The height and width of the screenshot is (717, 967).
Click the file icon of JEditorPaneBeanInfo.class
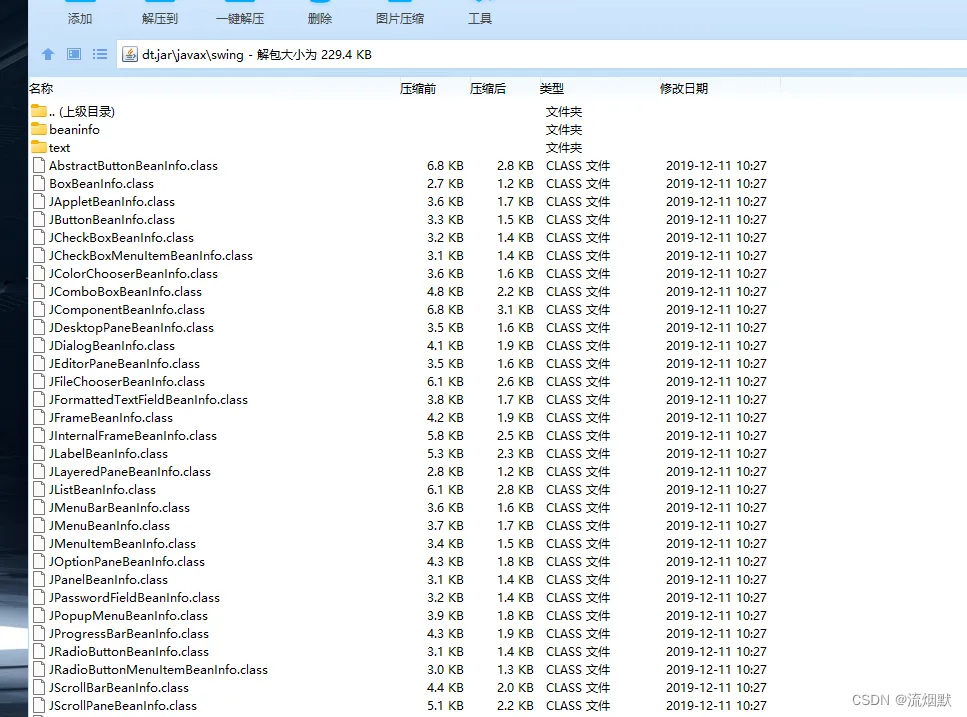click(x=39, y=364)
